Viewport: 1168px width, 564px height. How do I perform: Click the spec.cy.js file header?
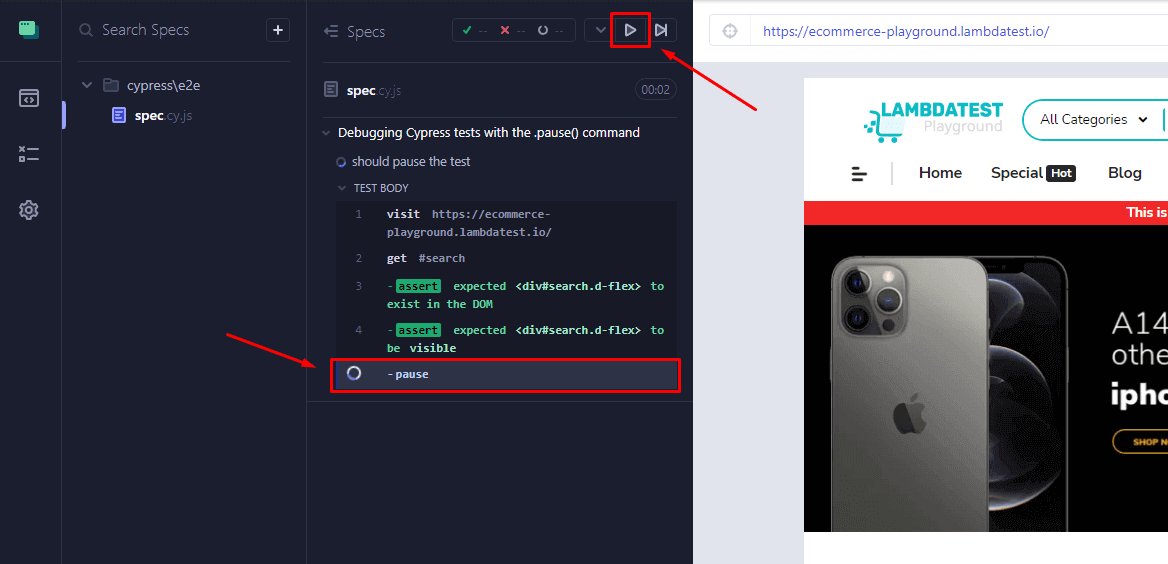(363, 90)
